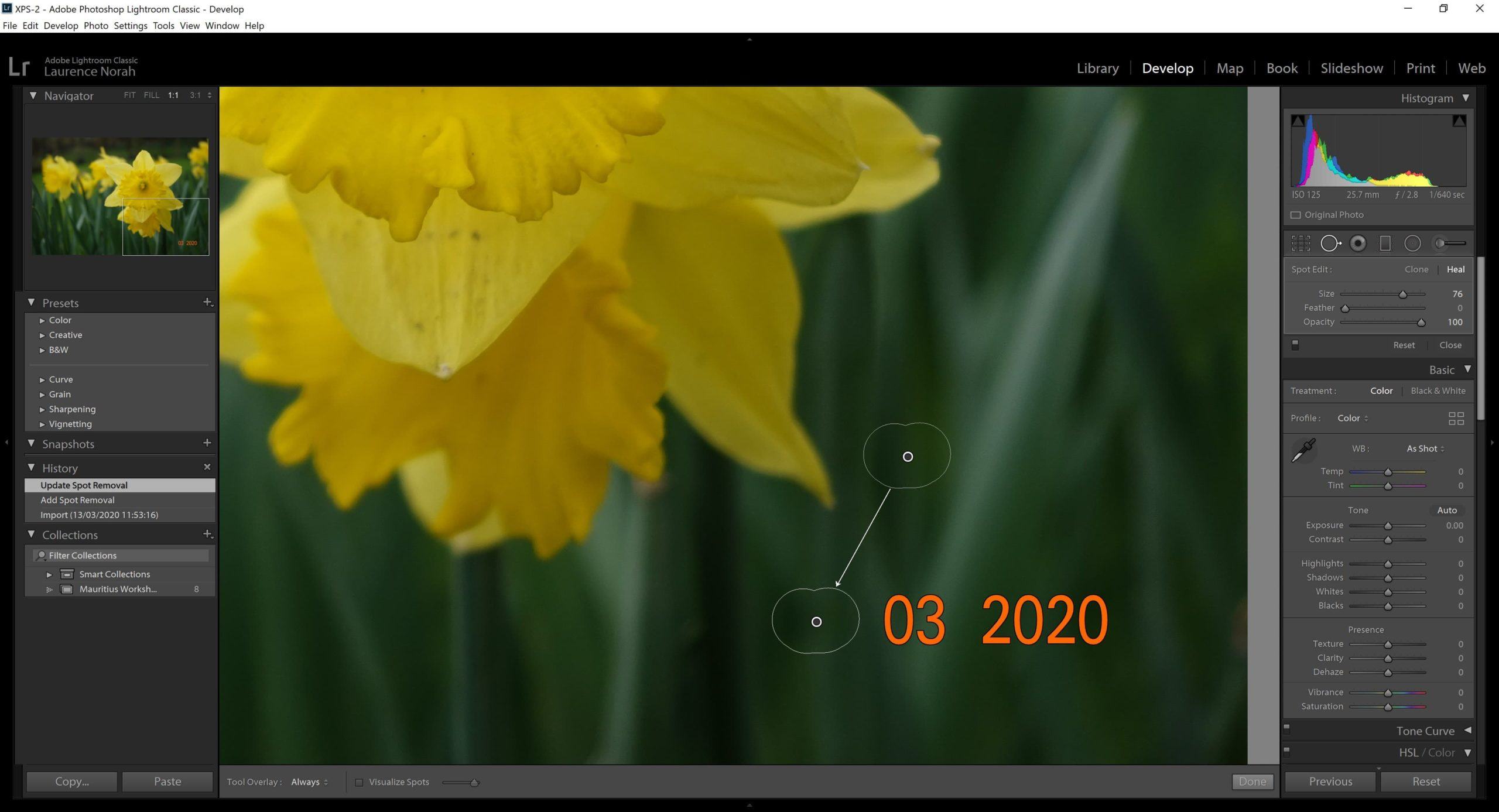Screen dimensions: 1499x812
Task: Switch to the Library module tab
Action: click(x=1097, y=68)
